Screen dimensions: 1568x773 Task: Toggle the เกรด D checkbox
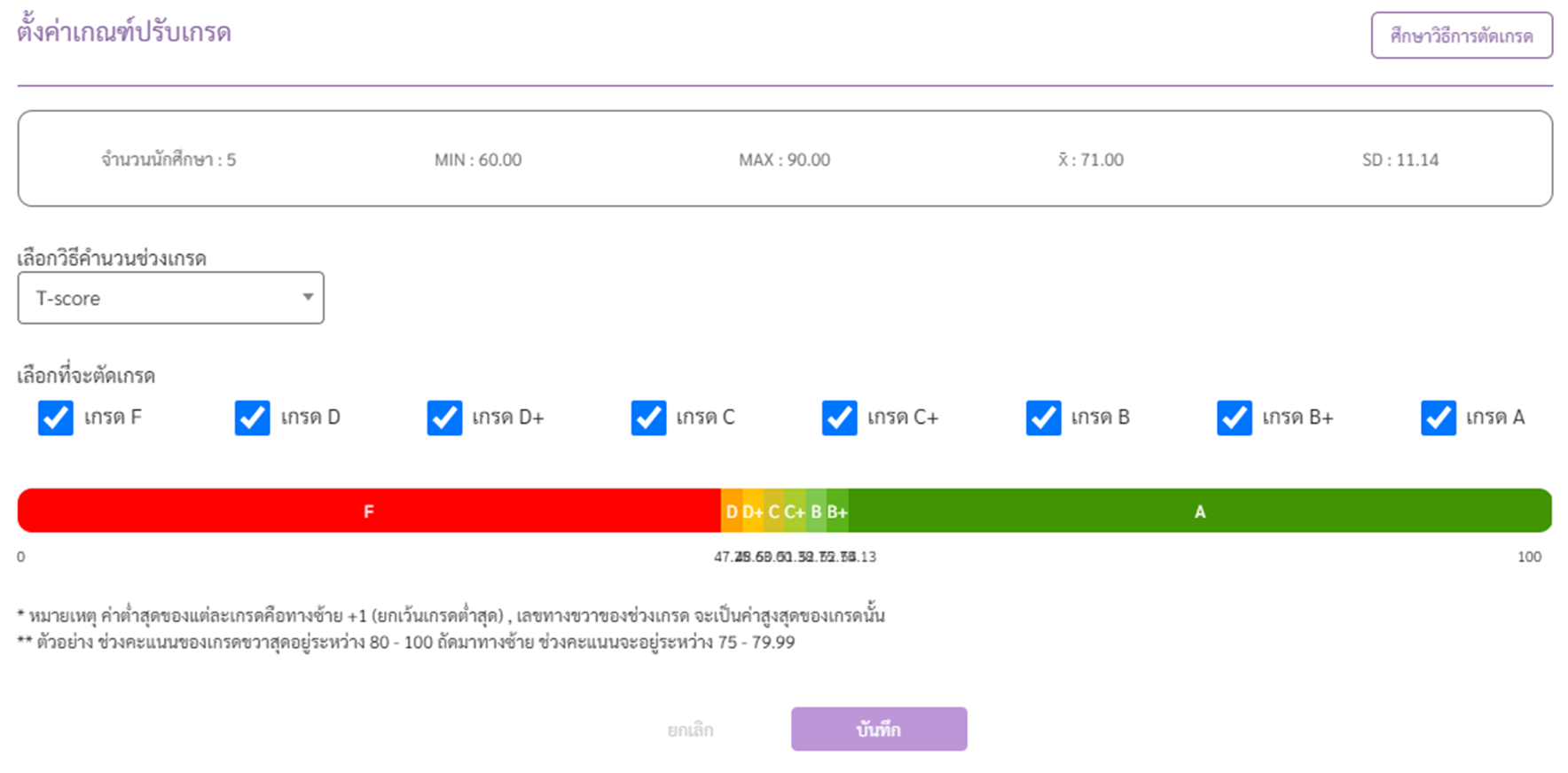(252, 418)
